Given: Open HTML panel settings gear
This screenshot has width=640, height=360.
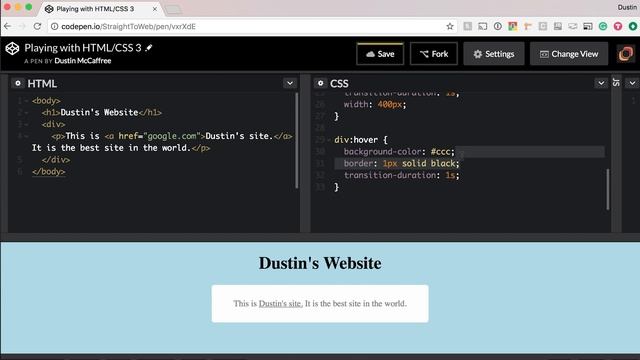Looking at the screenshot, I should tap(18, 83).
